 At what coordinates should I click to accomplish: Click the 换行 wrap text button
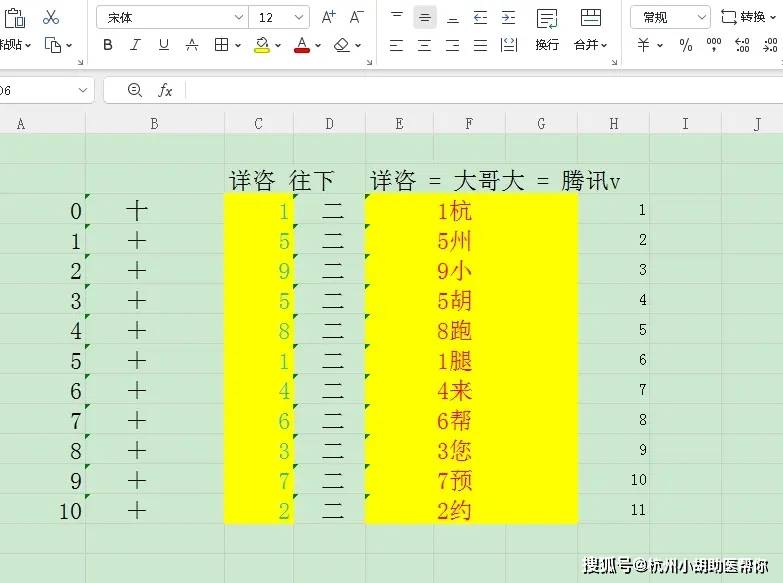click(547, 29)
